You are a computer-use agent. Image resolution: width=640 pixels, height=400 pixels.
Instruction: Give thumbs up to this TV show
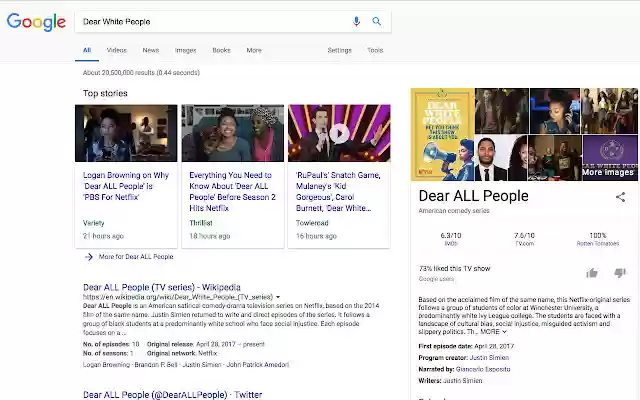click(592, 273)
